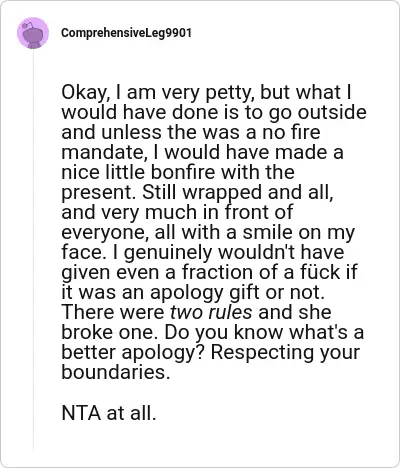Click the line 'would have done is to go outside'
Image resolution: width=400 pixels, height=468 pixels.
pyautogui.click(x=214, y=113)
